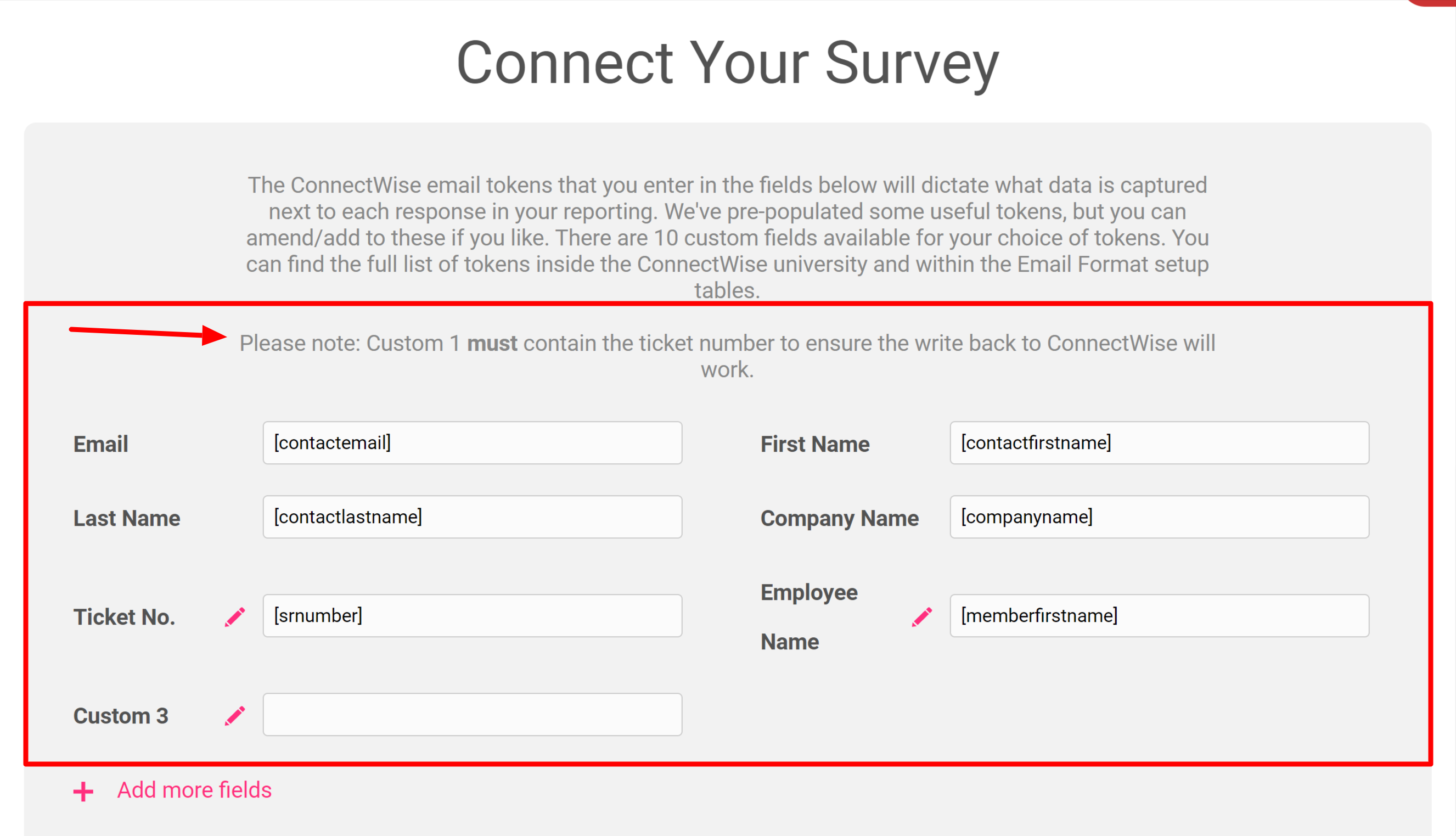1456x836 pixels.
Task: Click the empty Custom 3 input field
Action: pyautogui.click(x=473, y=714)
